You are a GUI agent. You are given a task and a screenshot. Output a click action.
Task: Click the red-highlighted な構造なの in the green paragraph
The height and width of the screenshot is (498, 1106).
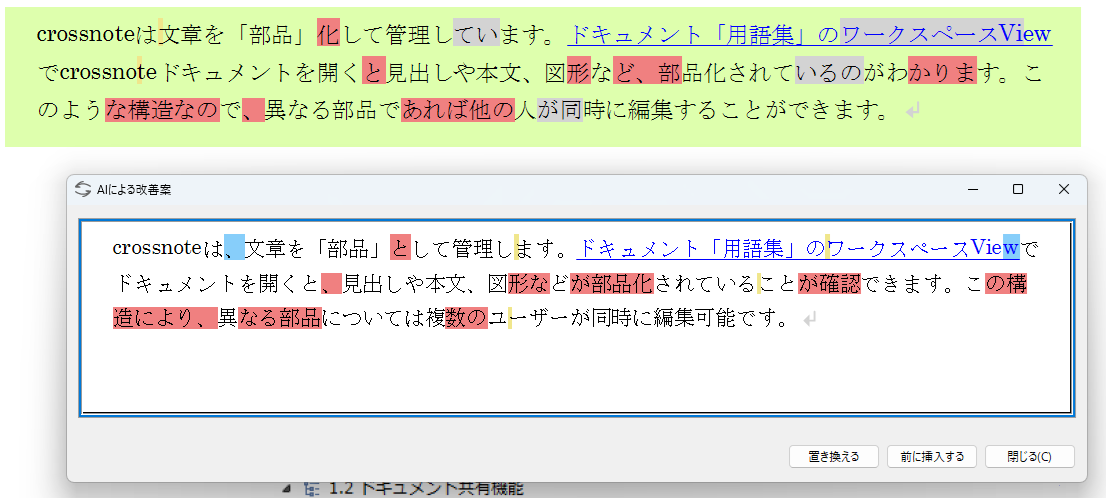[x=162, y=110]
